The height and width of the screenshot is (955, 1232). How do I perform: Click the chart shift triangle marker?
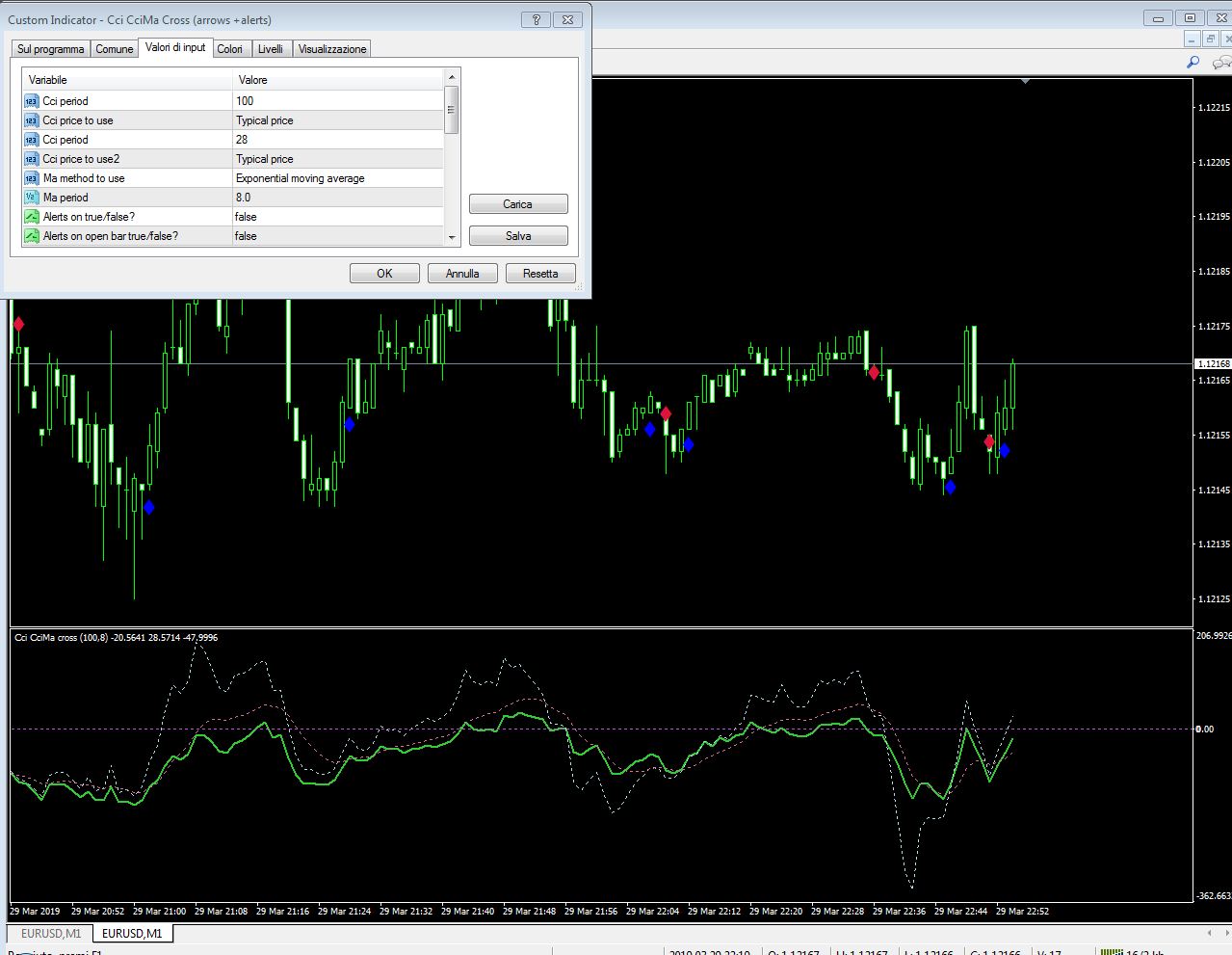click(1025, 82)
